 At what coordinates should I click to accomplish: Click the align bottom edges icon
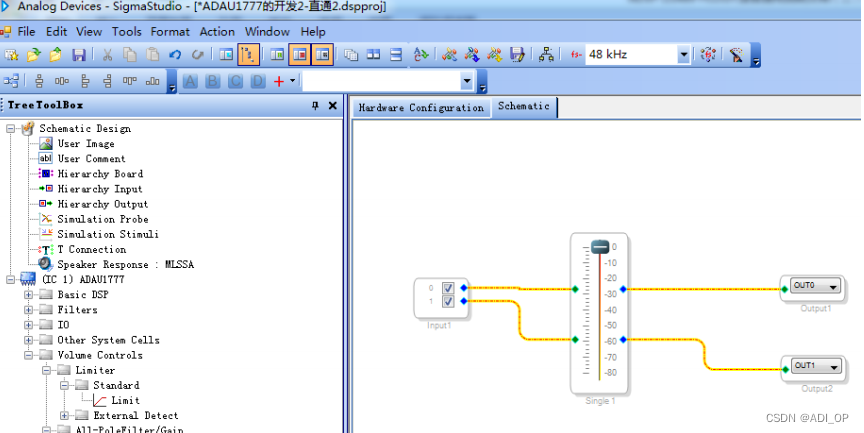coord(153,82)
